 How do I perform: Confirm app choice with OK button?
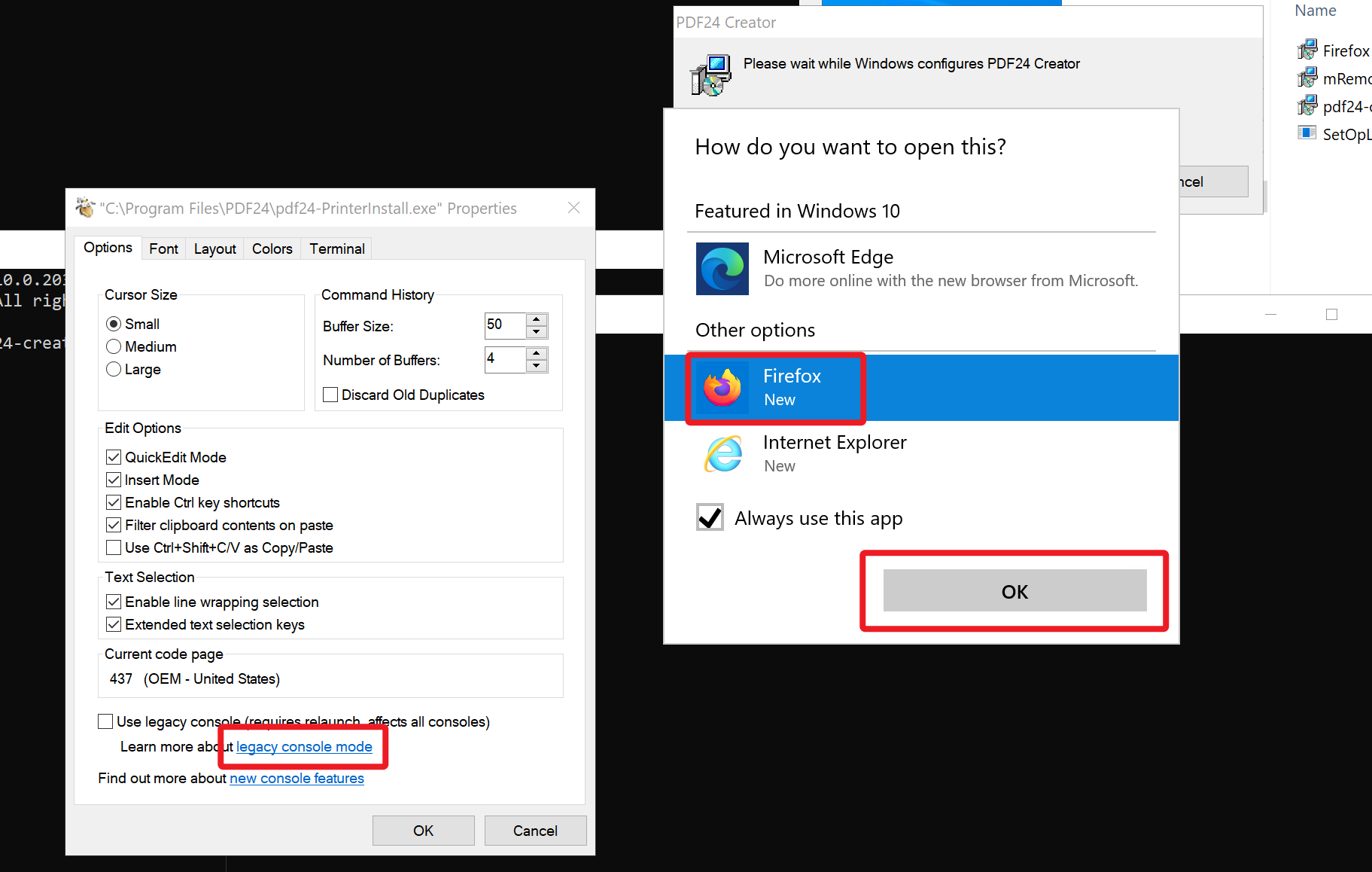tap(1014, 591)
